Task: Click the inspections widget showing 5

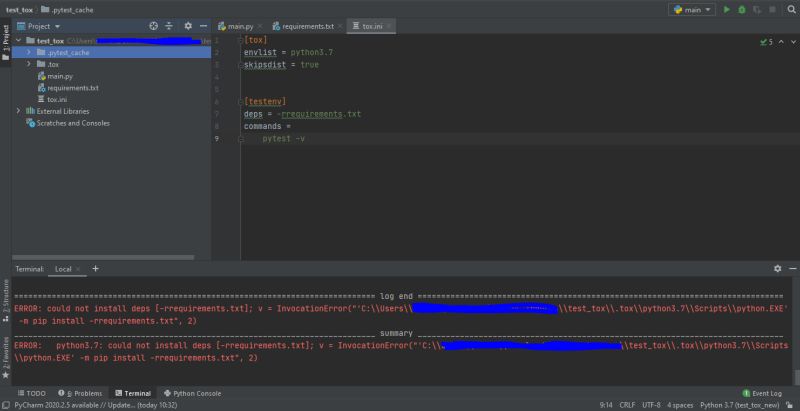Action: pyautogui.click(x=766, y=42)
